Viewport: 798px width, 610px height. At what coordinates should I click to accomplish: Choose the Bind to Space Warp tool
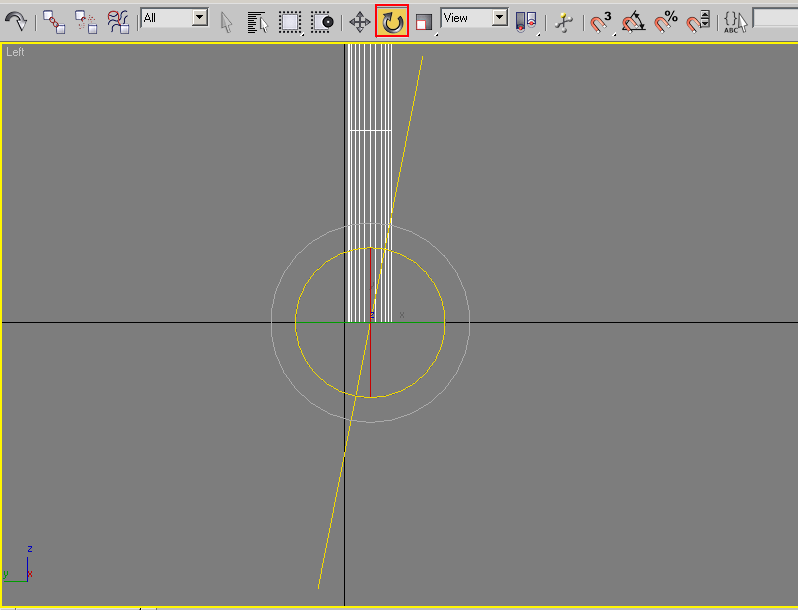click(x=118, y=22)
